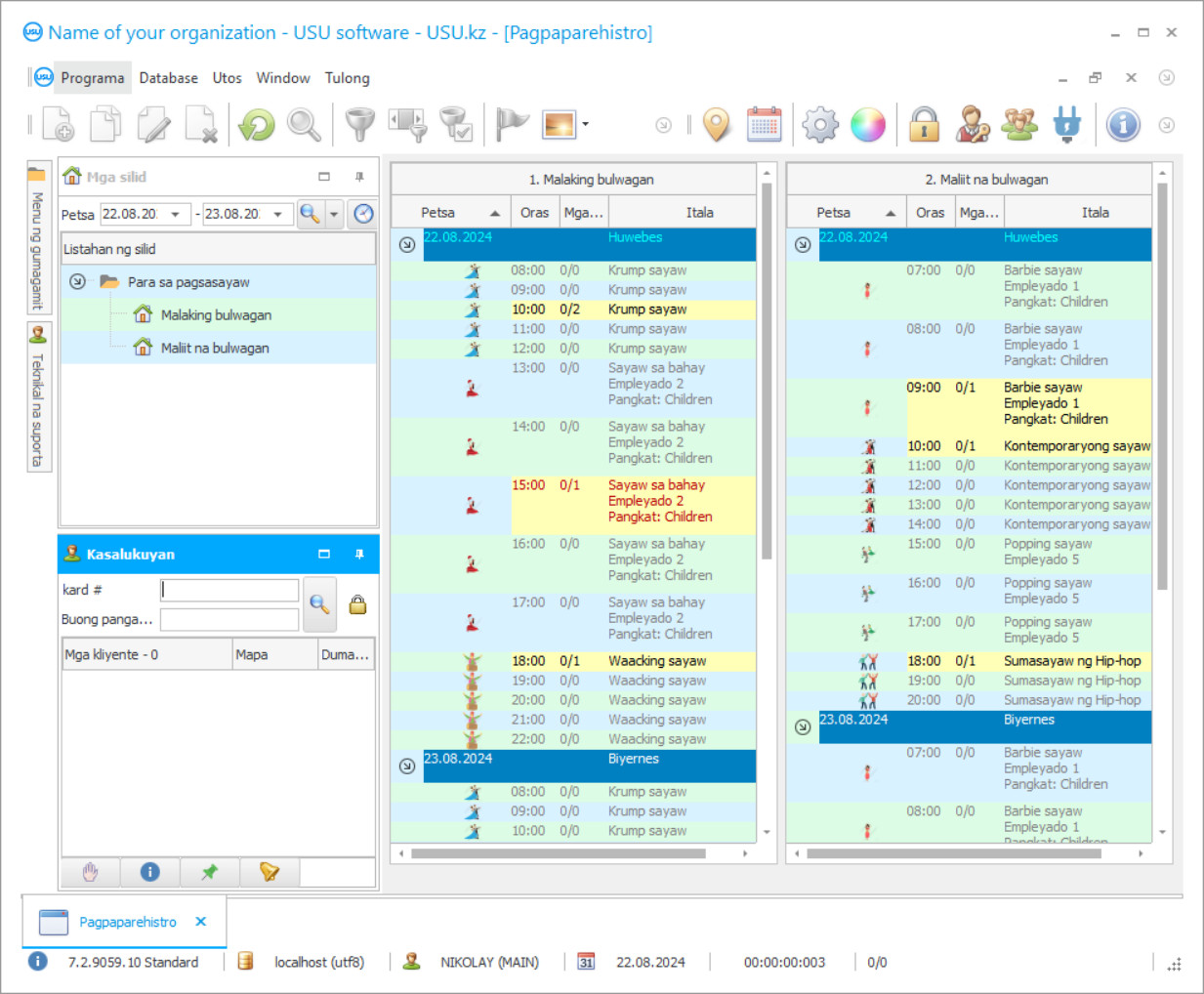Click the flag icon in the toolbar
Viewport: 1204px width, 994px height.
511,125
